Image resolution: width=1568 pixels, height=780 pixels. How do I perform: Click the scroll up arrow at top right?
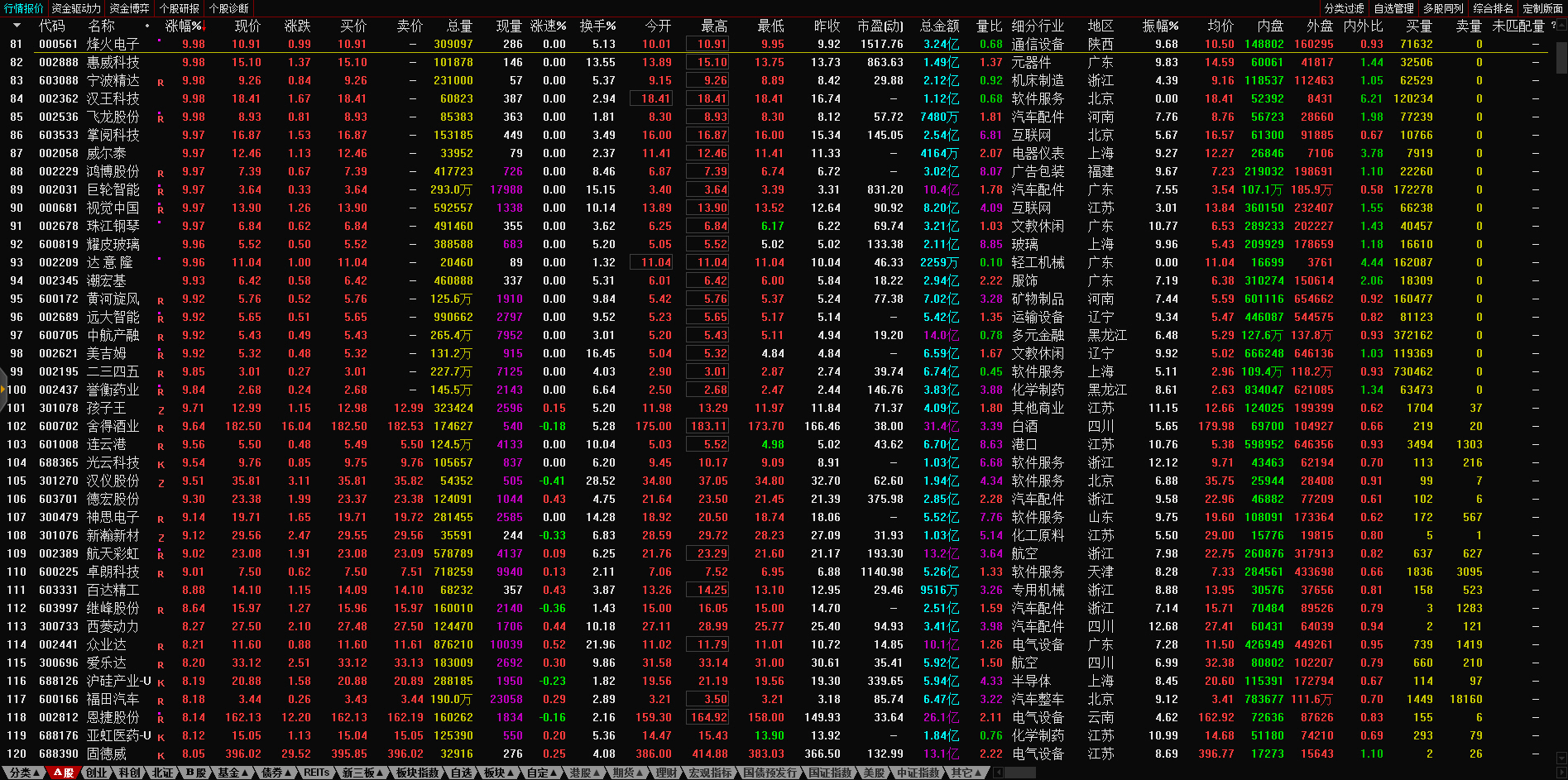(1561, 26)
